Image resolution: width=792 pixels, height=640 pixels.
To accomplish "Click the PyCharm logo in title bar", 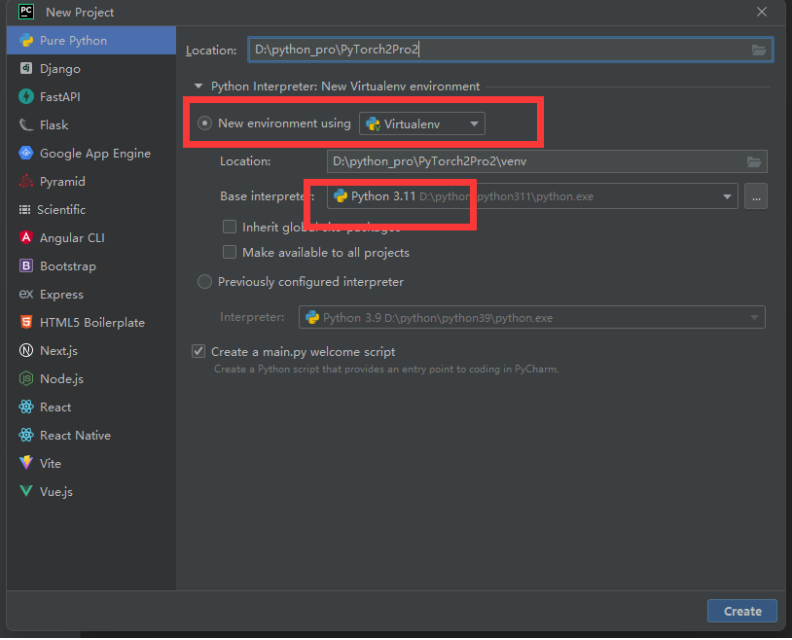I will click(26, 12).
